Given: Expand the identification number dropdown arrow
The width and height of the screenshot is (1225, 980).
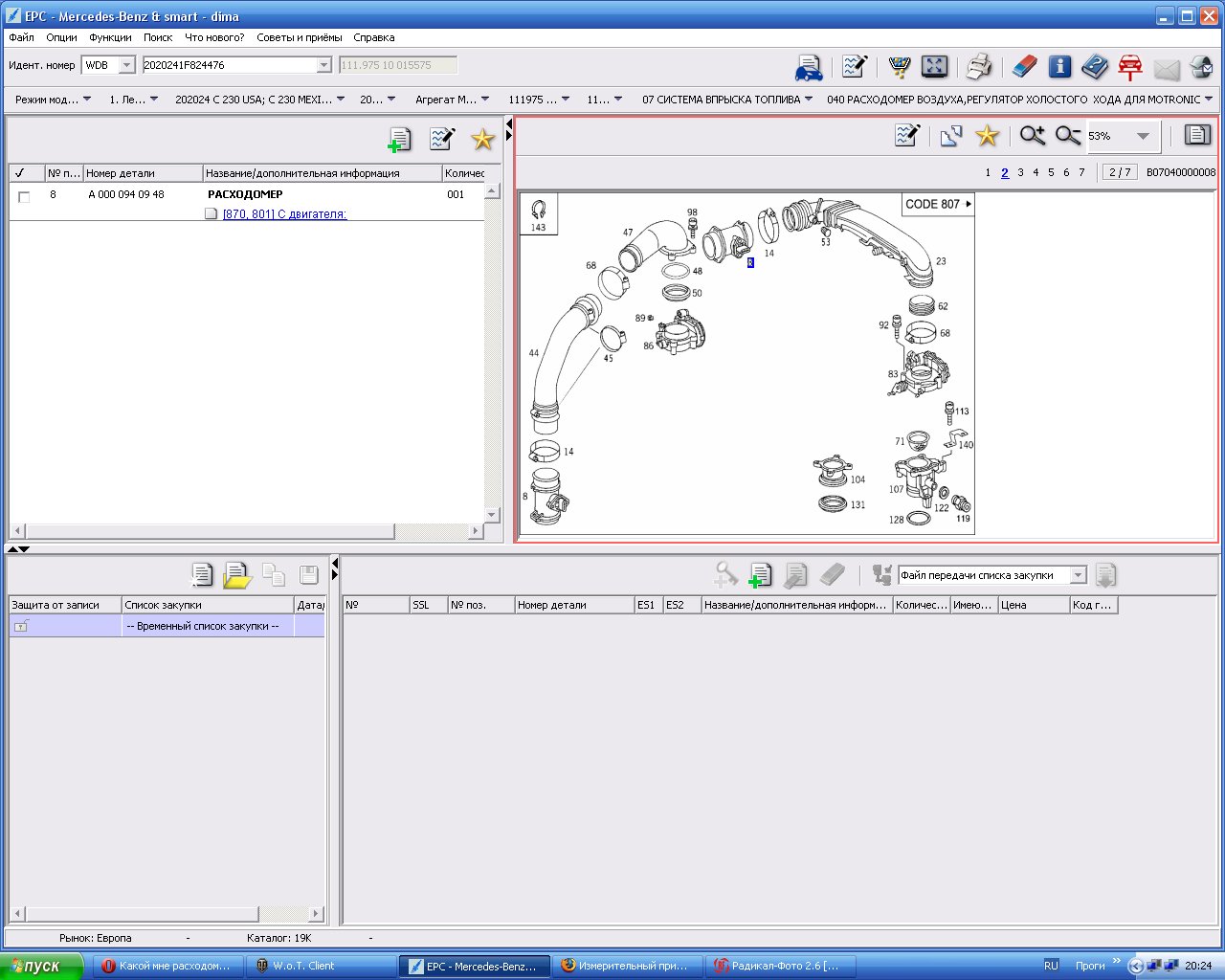Looking at the screenshot, I should (x=323, y=65).
